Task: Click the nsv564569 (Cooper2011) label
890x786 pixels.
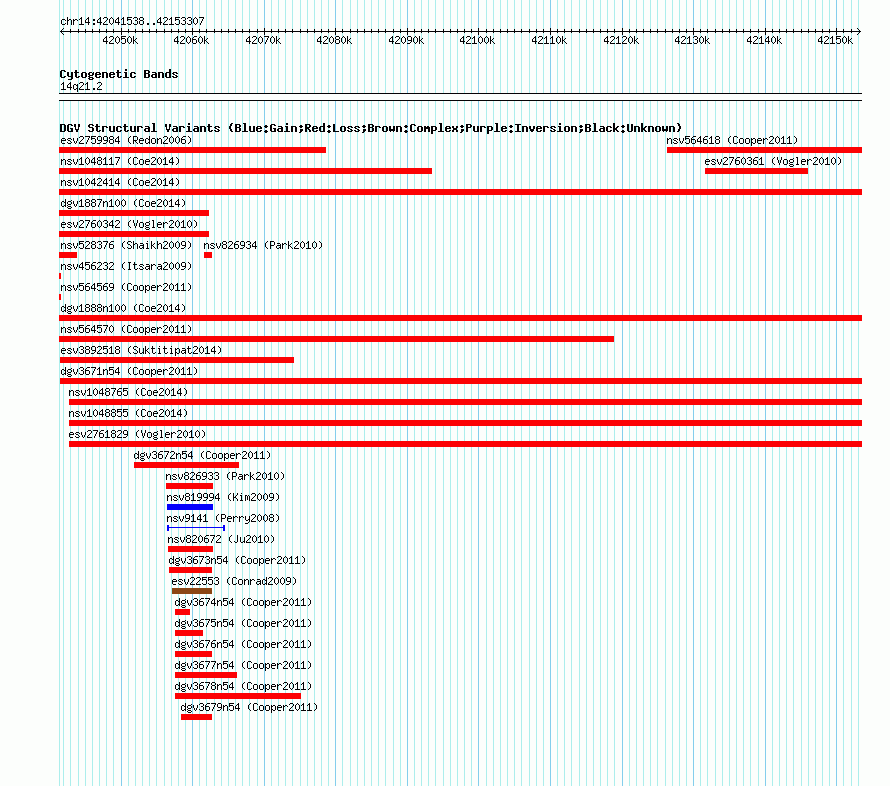Action: [x=126, y=287]
